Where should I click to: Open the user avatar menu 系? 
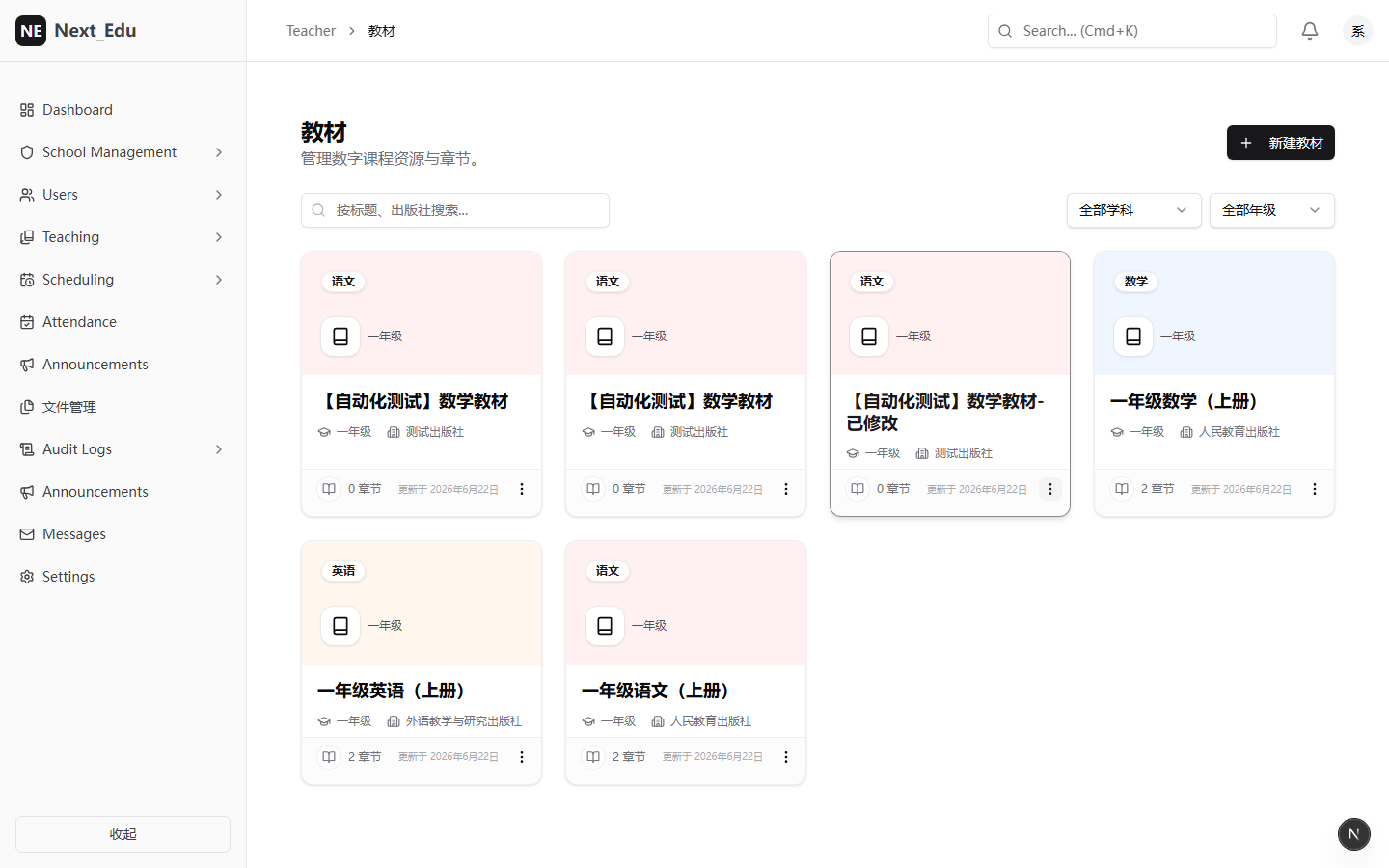[x=1358, y=31]
